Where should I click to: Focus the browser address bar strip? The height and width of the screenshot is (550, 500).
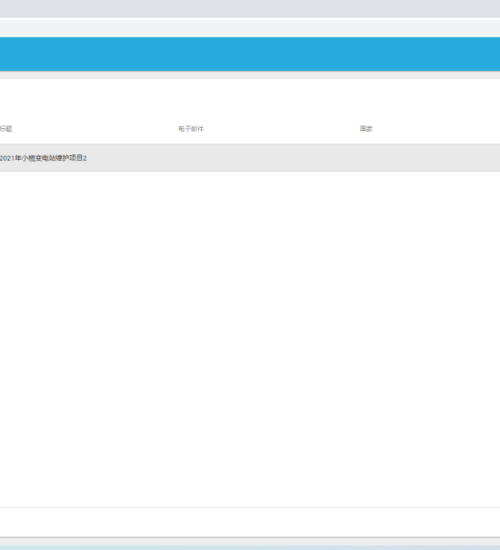tap(250, 27)
